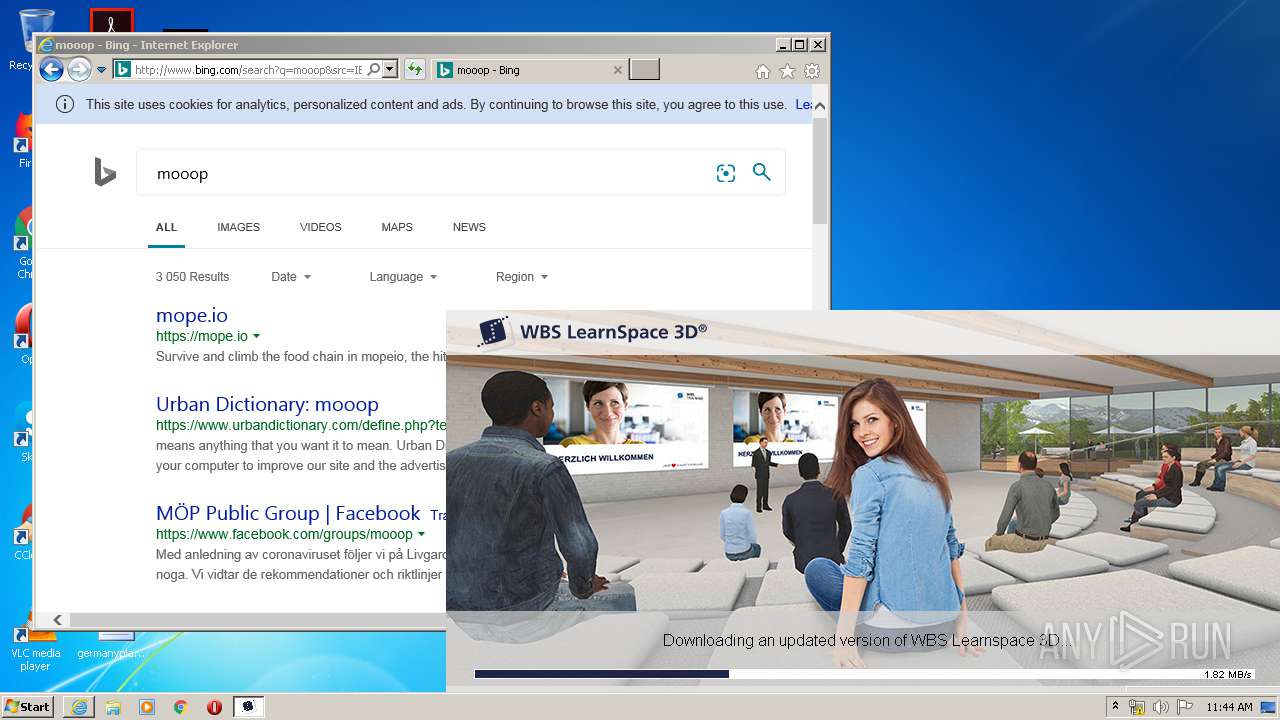Click the WBS LearnSpace 3D logo
Viewport: 1280px width, 720px height.
coord(592,332)
